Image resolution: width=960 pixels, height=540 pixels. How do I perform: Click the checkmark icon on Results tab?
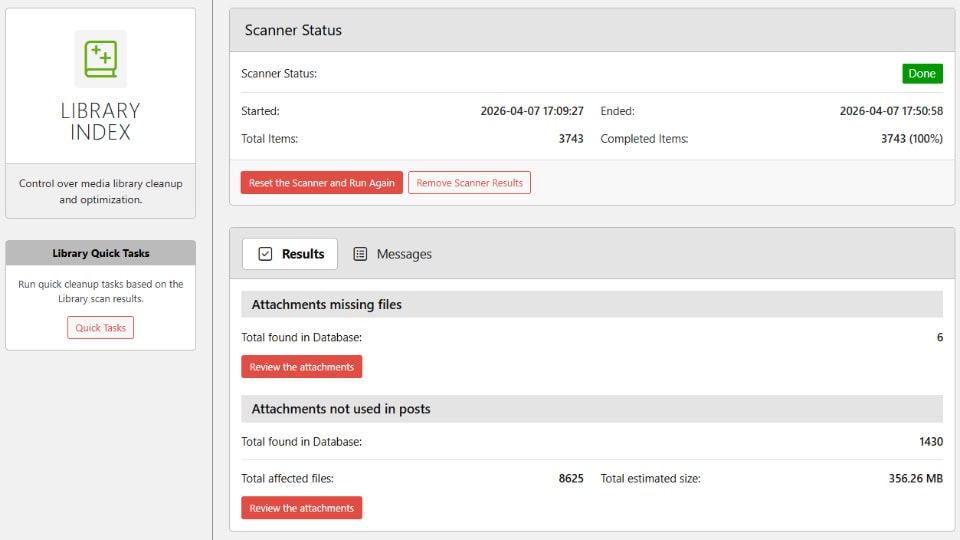point(265,254)
